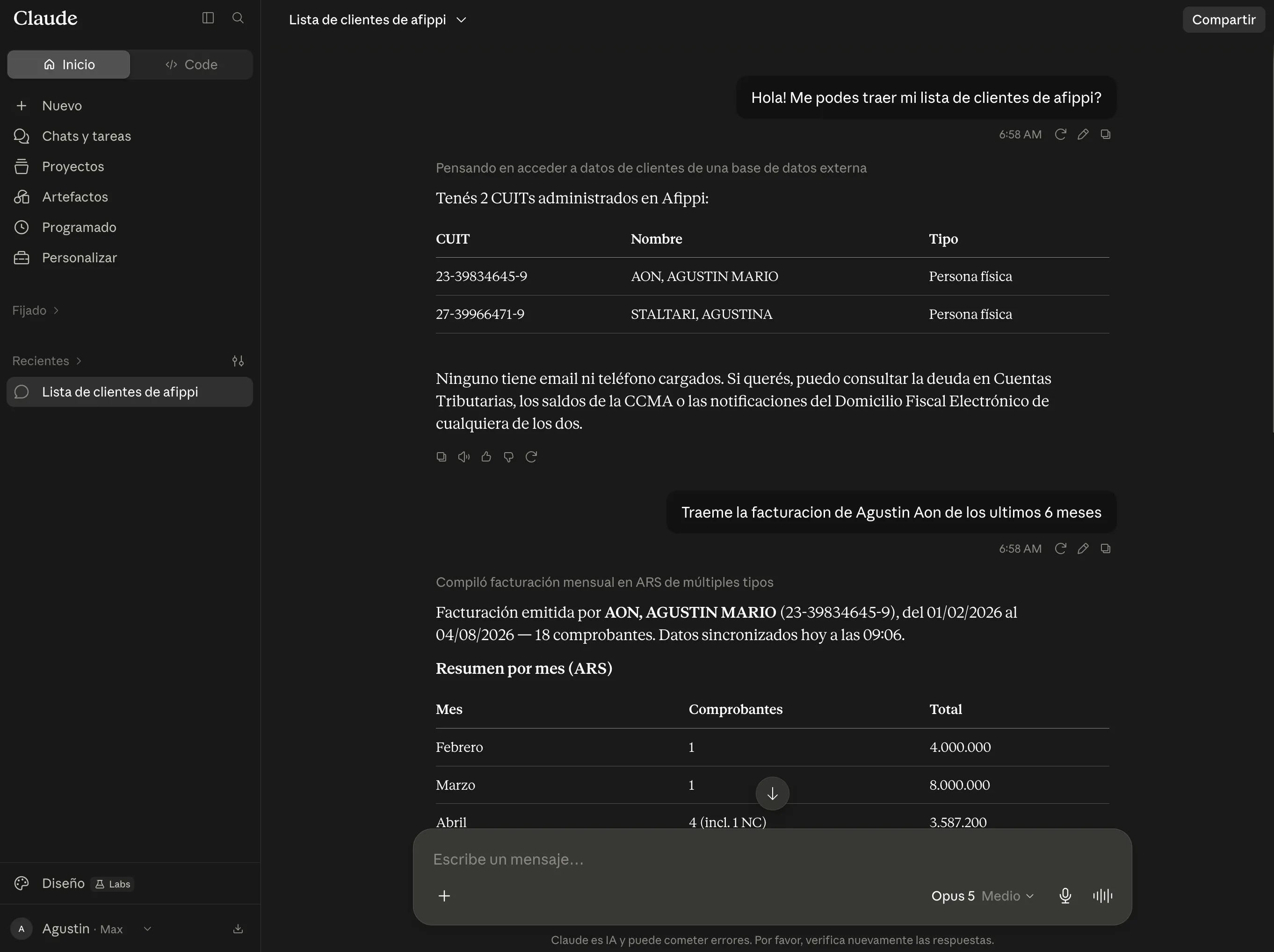Read aloud the response about 2 CUITs
The image size is (1274, 952).
point(463,457)
